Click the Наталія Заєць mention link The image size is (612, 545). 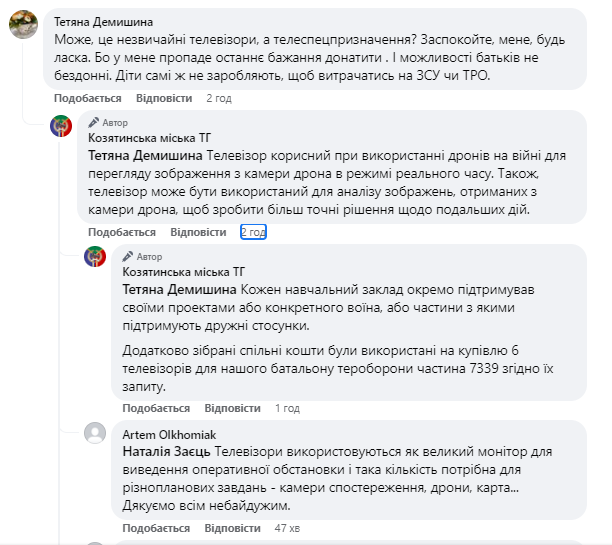(166, 451)
